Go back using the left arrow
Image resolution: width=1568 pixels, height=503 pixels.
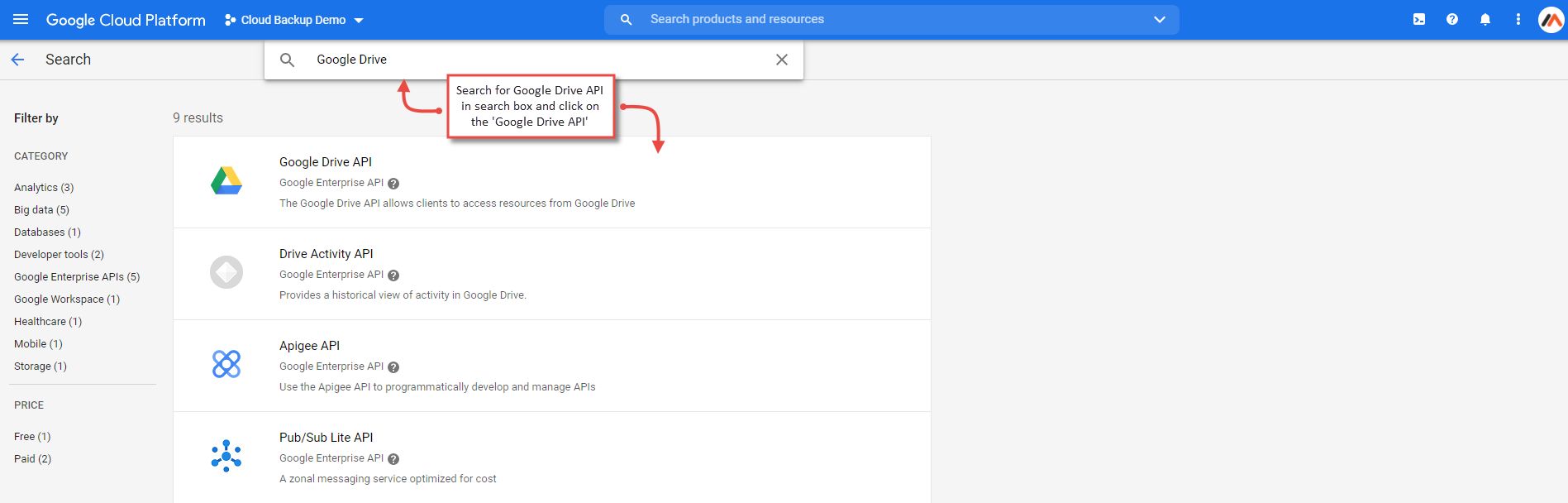[17, 60]
